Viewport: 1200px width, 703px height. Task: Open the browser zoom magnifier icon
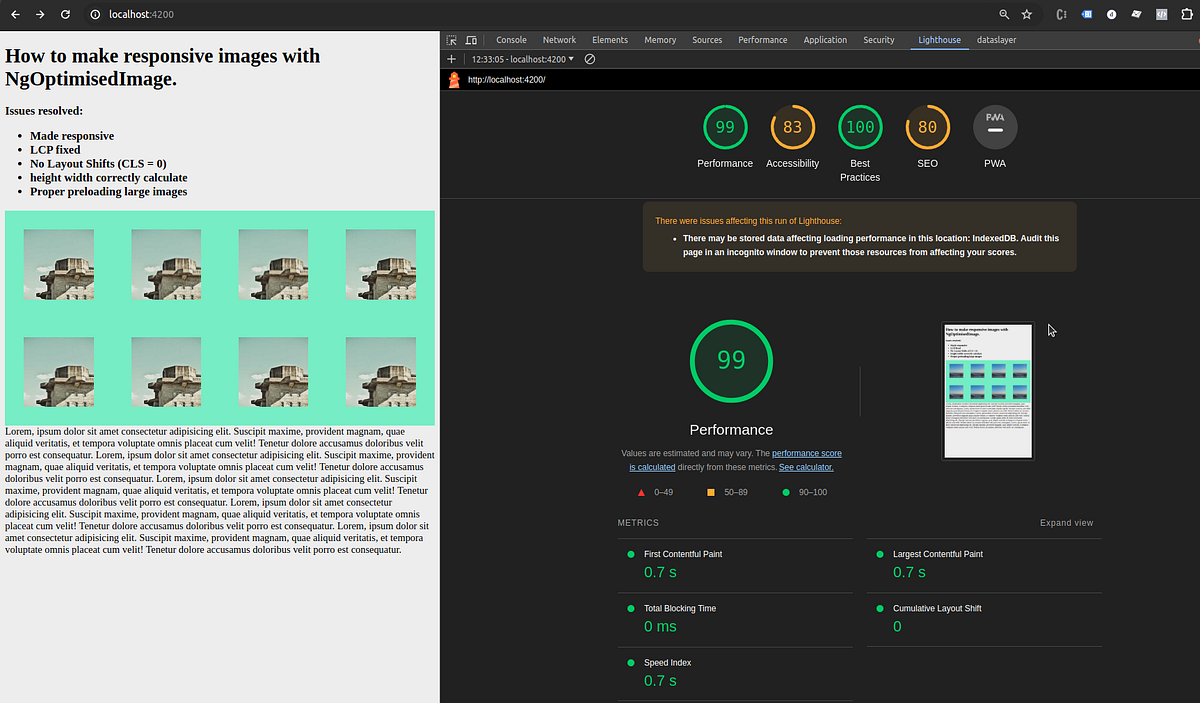coord(1004,14)
